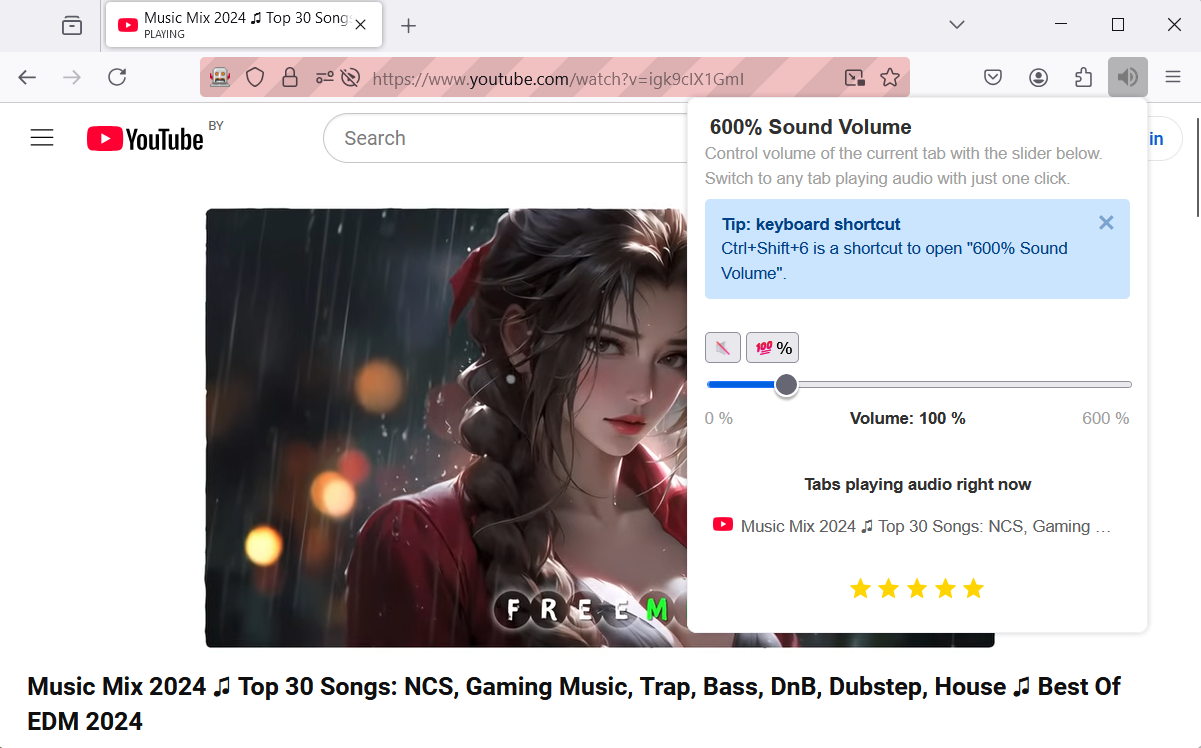
Task: Bookmark this page with the star
Action: pos(890,77)
